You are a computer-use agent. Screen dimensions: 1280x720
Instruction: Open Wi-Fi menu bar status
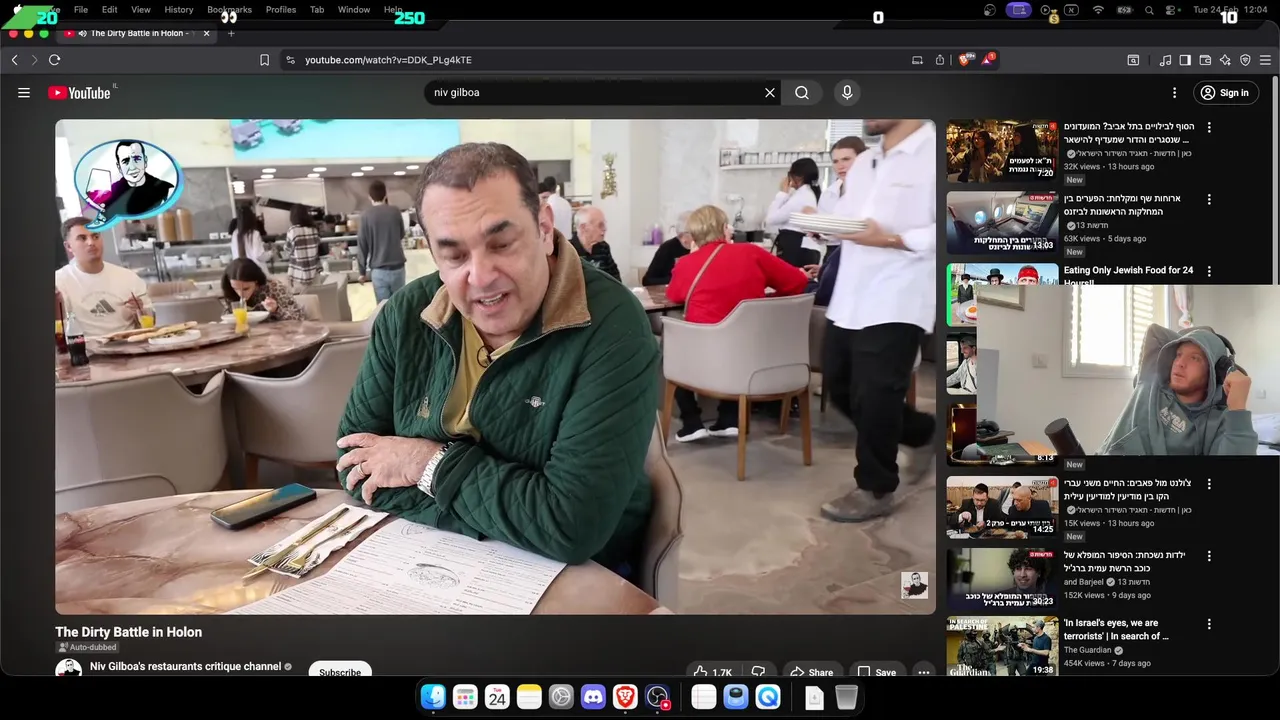(x=1098, y=10)
